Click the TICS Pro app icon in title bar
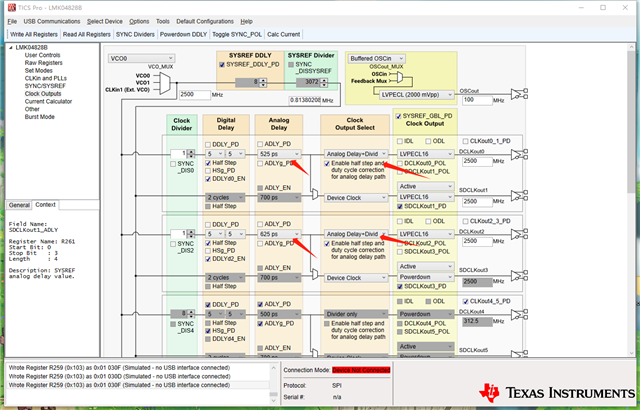 point(11,7)
